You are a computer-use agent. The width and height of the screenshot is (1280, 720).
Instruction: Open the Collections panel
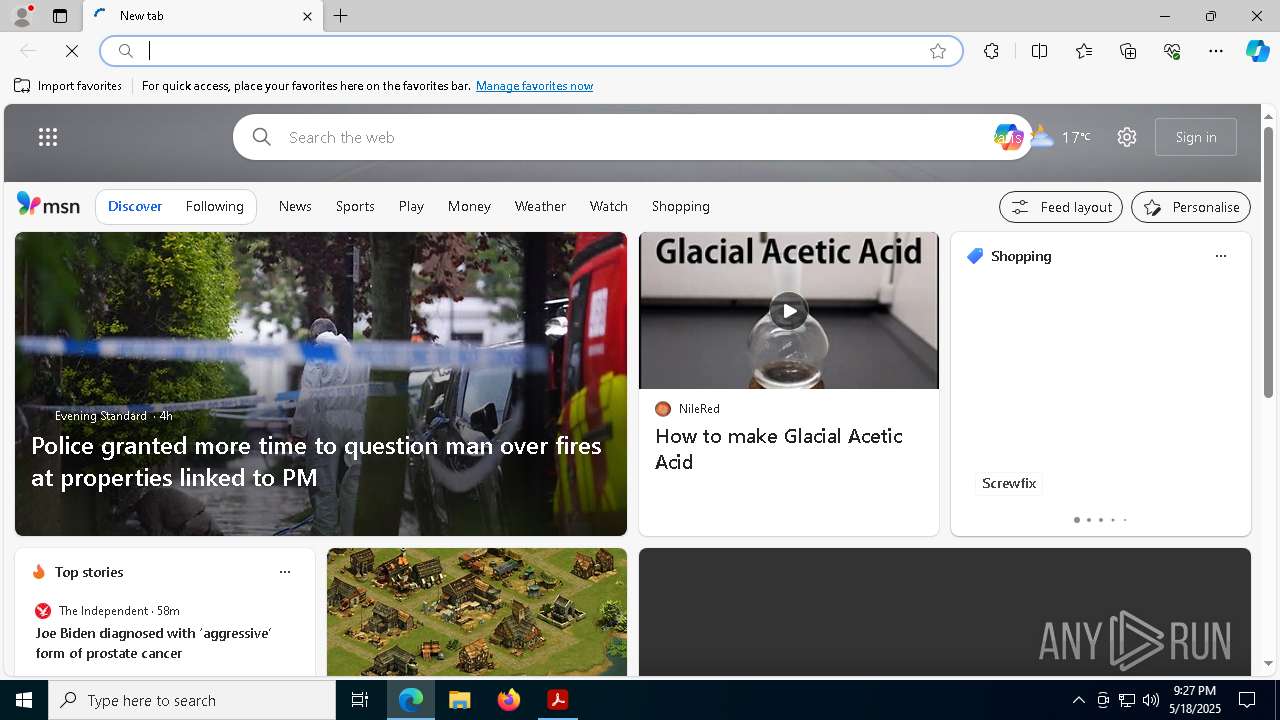point(1128,51)
